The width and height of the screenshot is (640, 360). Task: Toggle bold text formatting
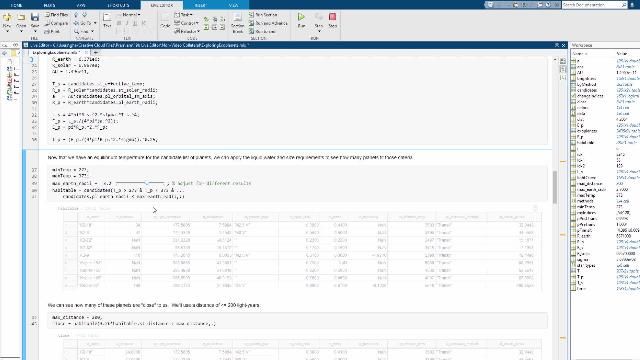[x=119, y=23]
